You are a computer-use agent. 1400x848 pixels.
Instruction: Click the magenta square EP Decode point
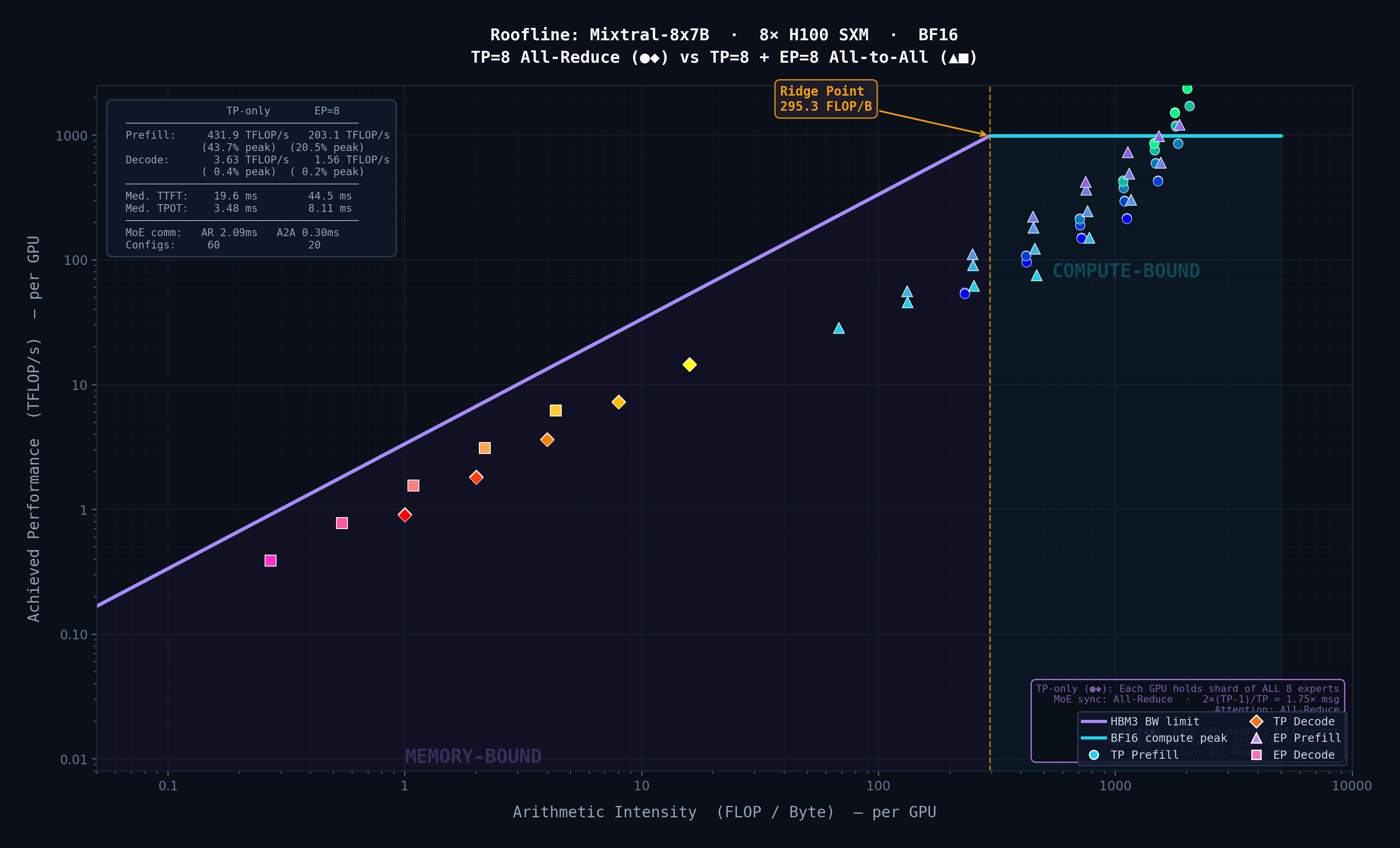tap(271, 561)
